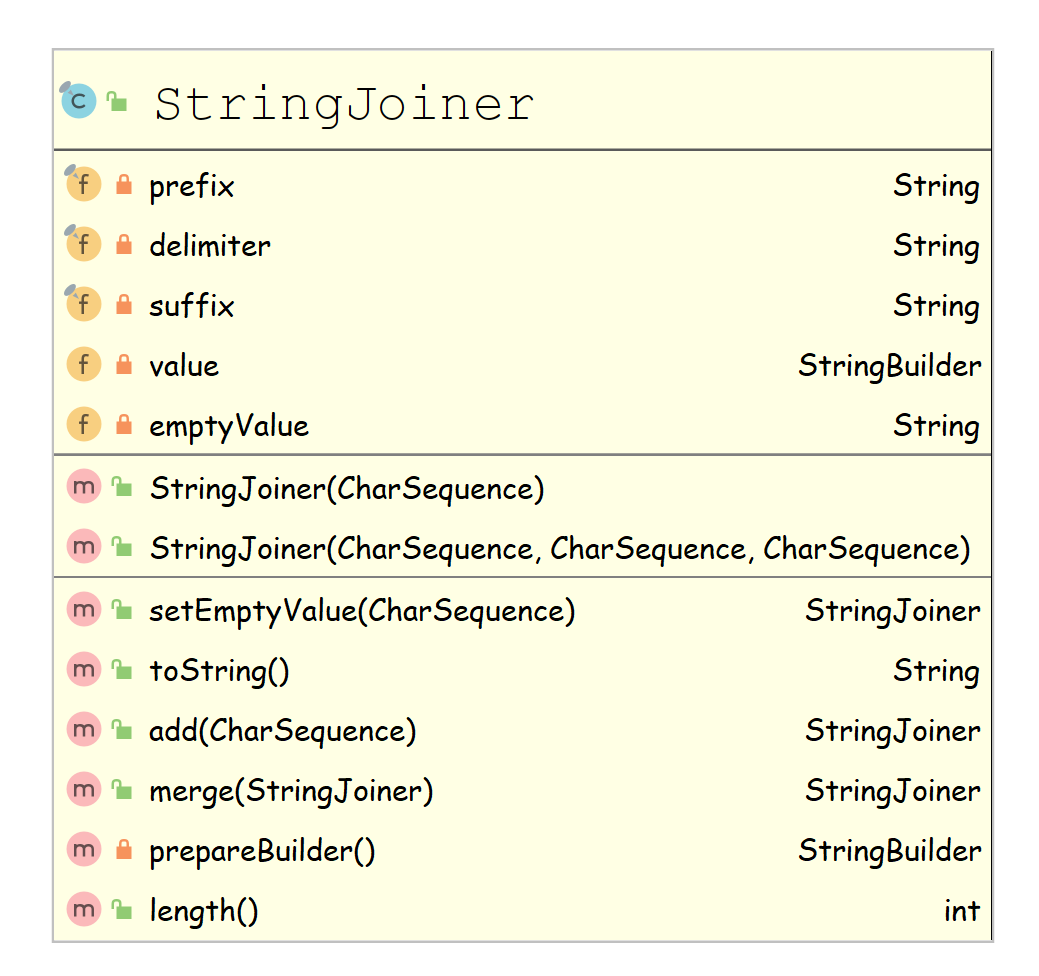Click the int return type of length()

(x=961, y=911)
